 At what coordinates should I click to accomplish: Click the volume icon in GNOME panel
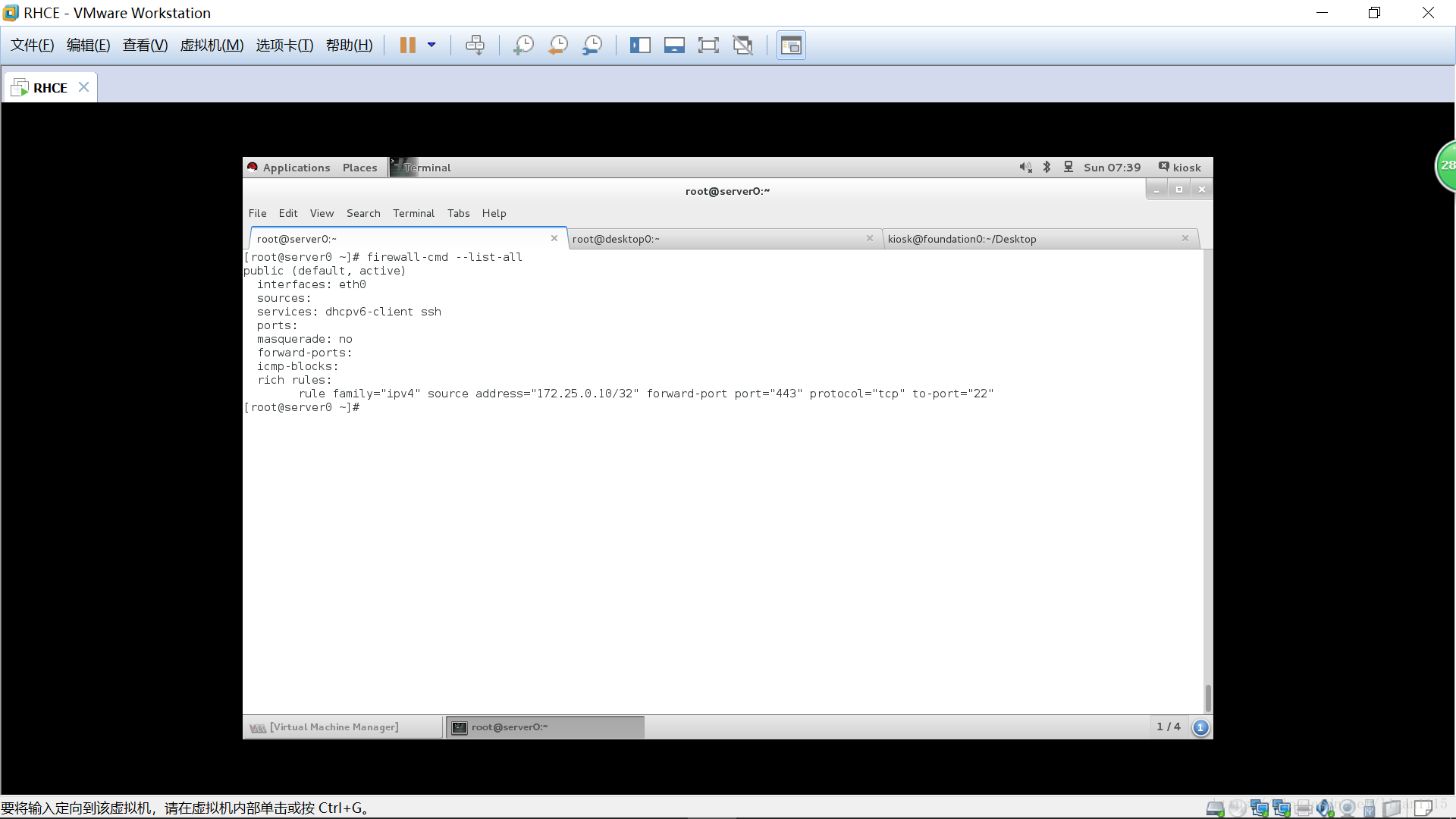tap(1025, 168)
